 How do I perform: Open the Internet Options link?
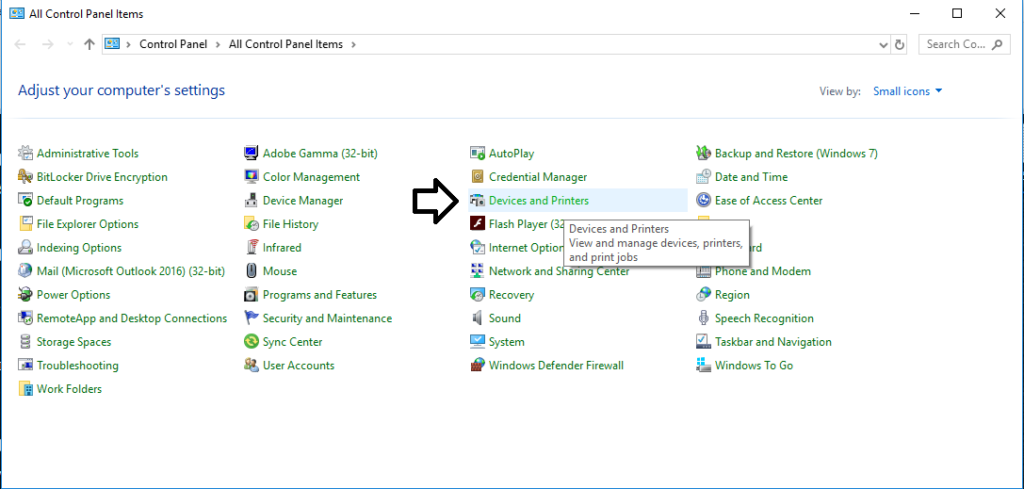point(526,247)
